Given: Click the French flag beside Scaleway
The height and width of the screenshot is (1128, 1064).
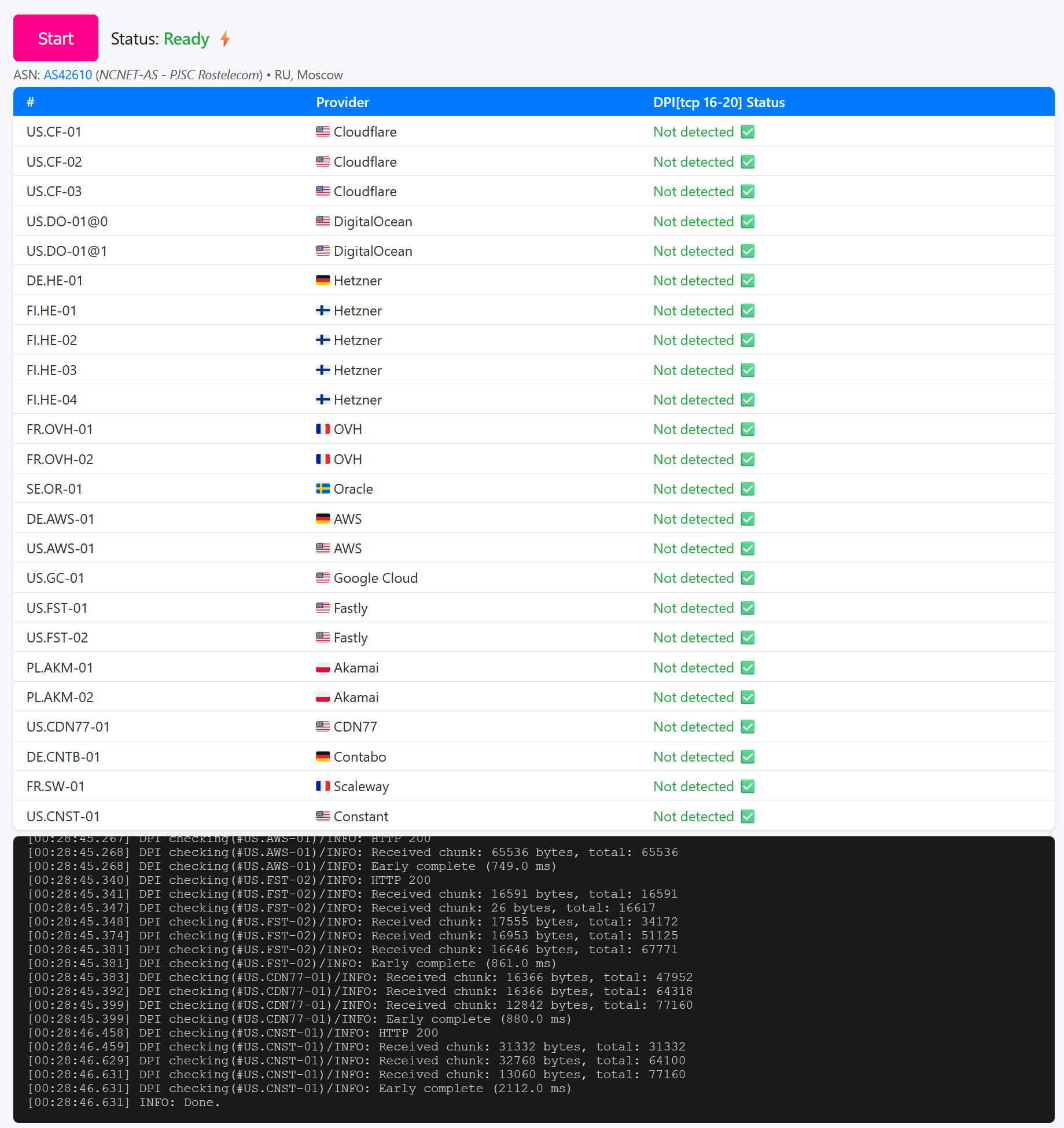Looking at the screenshot, I should (x=323, y=786).
